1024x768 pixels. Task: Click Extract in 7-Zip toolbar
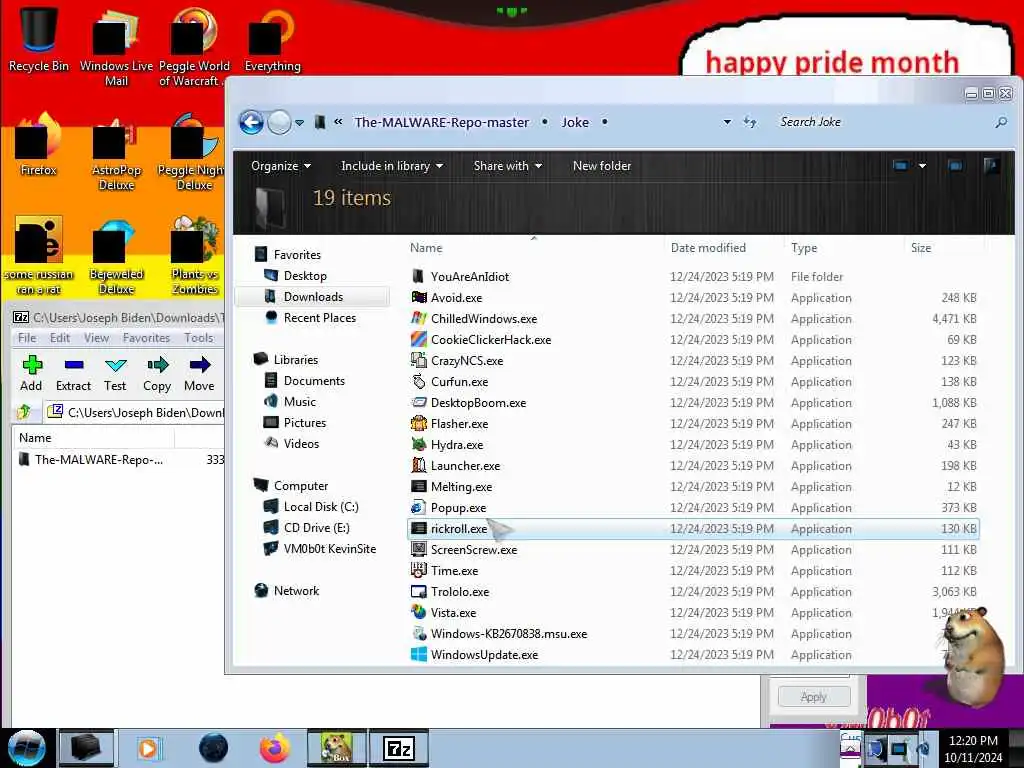(x=73, y=374)
